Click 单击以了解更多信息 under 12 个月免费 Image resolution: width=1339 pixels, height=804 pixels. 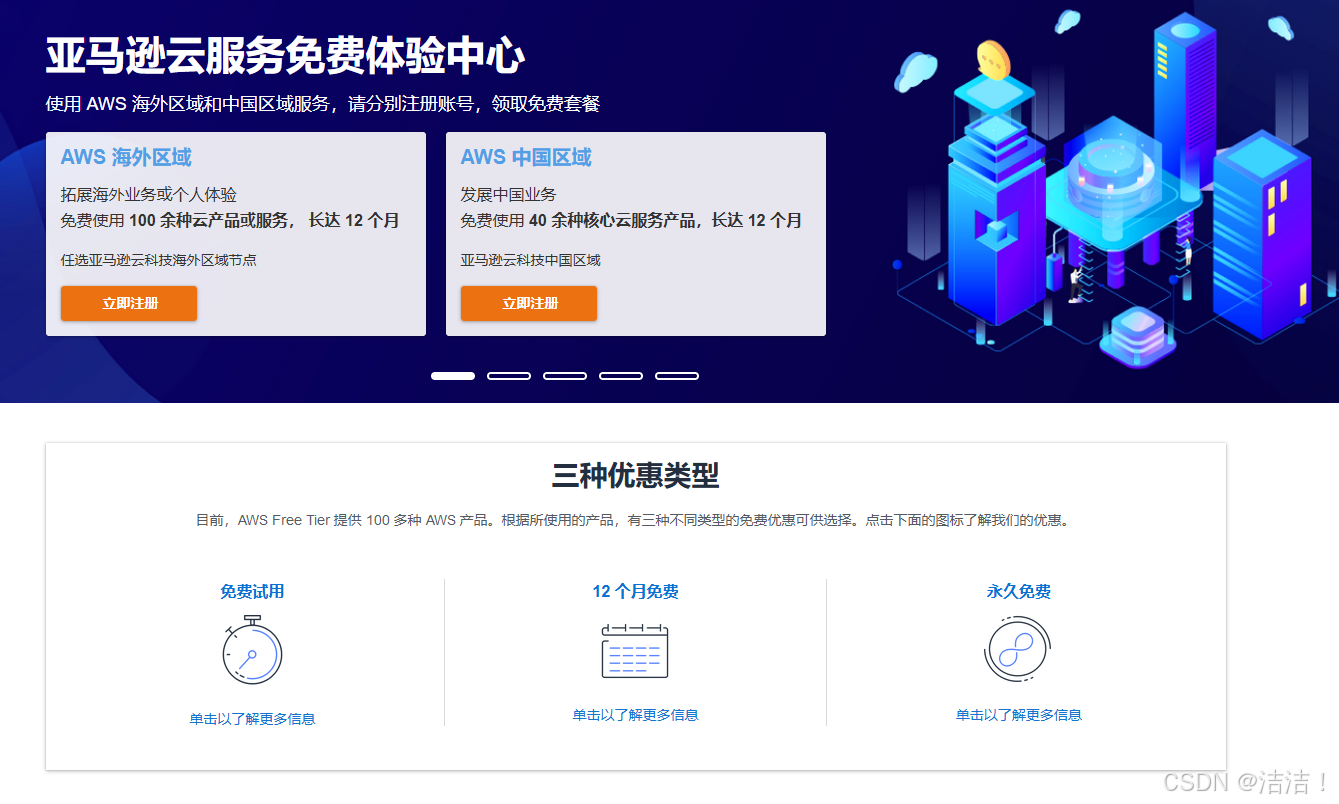pyautogui.click(x=635, y=715)
